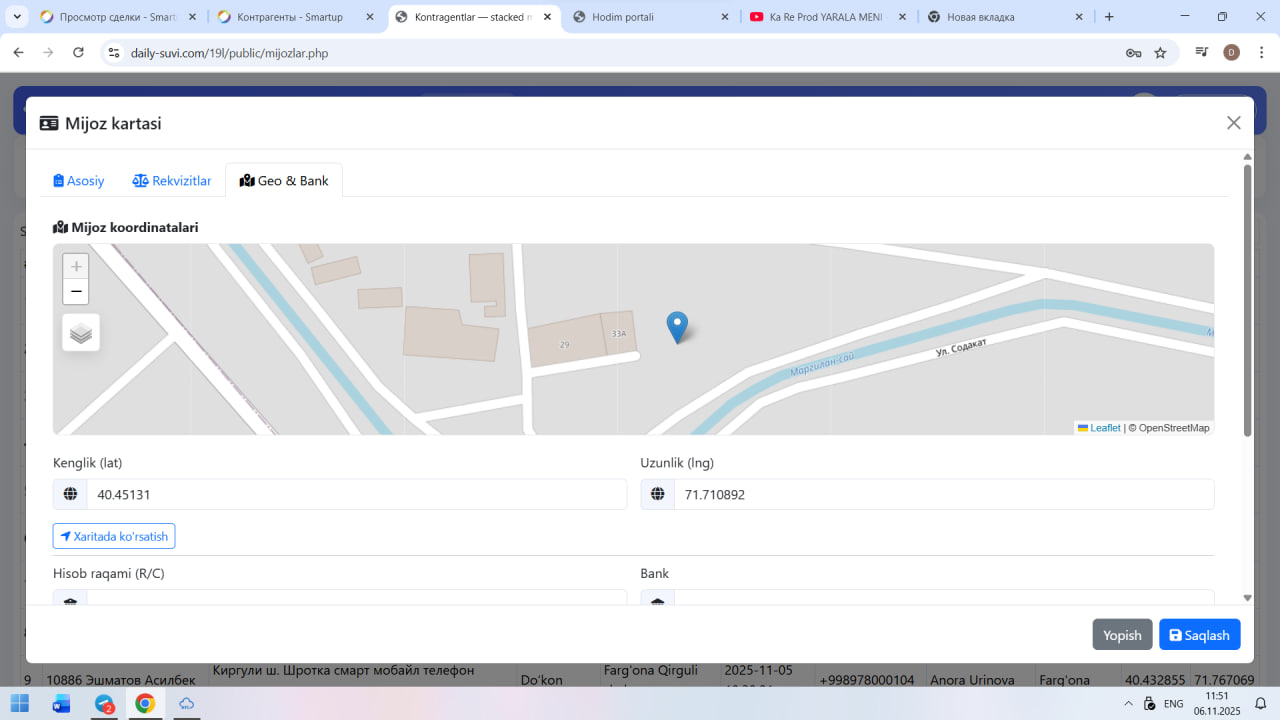Close the Контрагенты - Smartup tab
The image size is (1280, 720).
tap(369, 17)
